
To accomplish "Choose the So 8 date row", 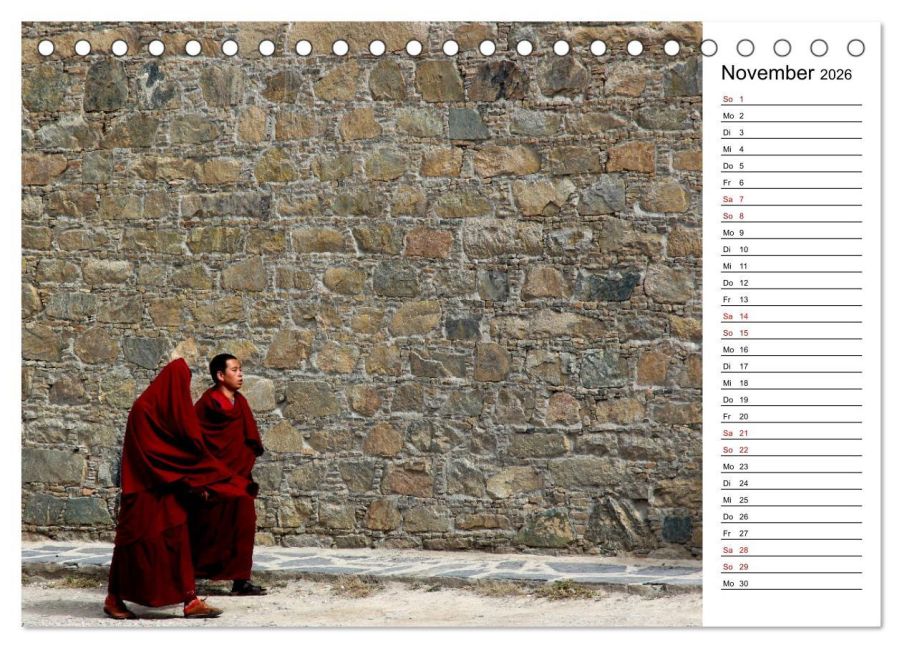I will (792, 216).
